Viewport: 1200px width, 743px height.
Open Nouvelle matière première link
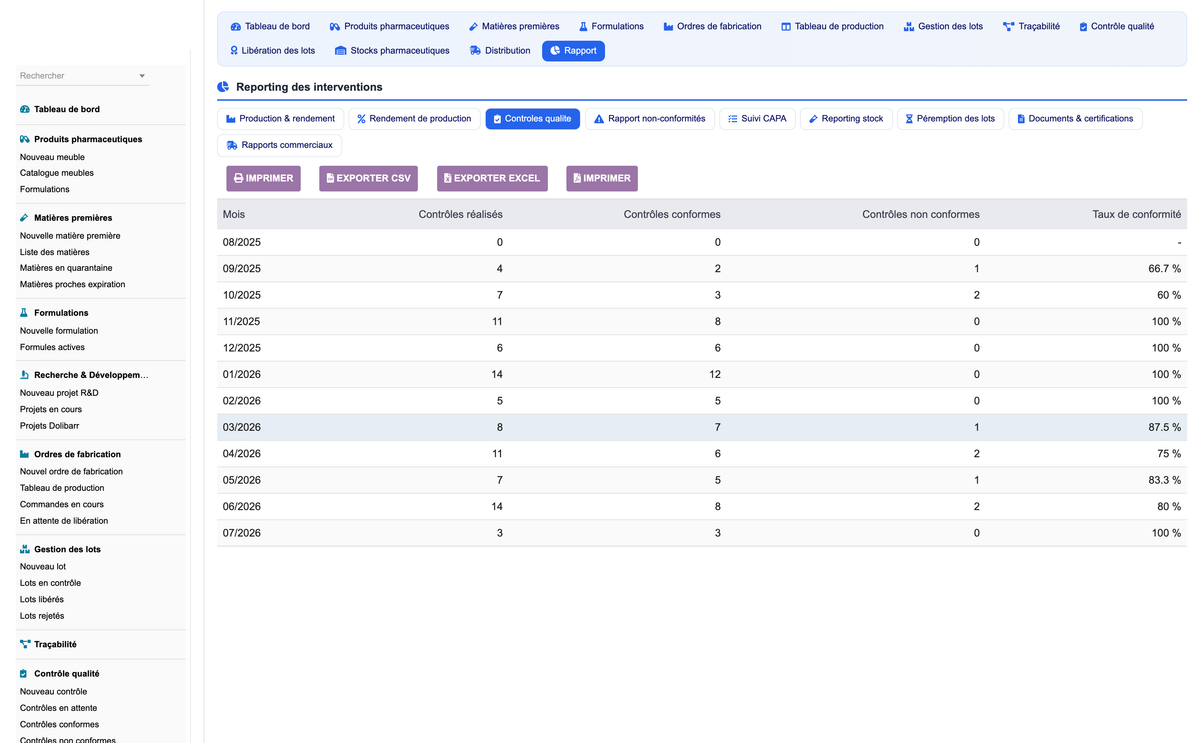(70, 236)
